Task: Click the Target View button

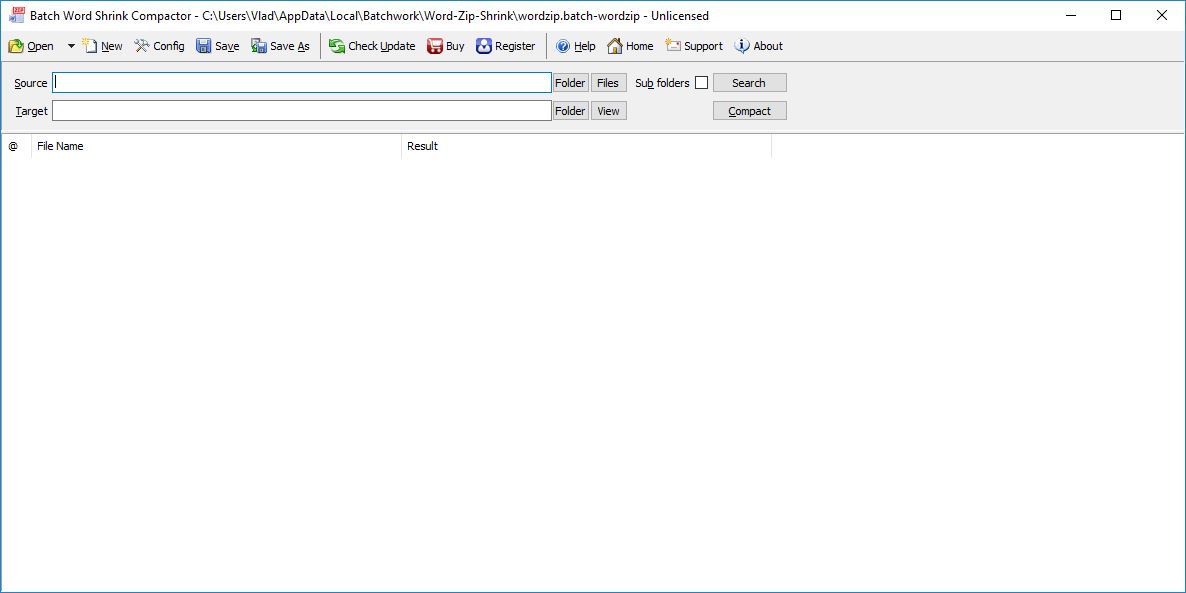Action: pyautogui.click(x=608, y=111)
